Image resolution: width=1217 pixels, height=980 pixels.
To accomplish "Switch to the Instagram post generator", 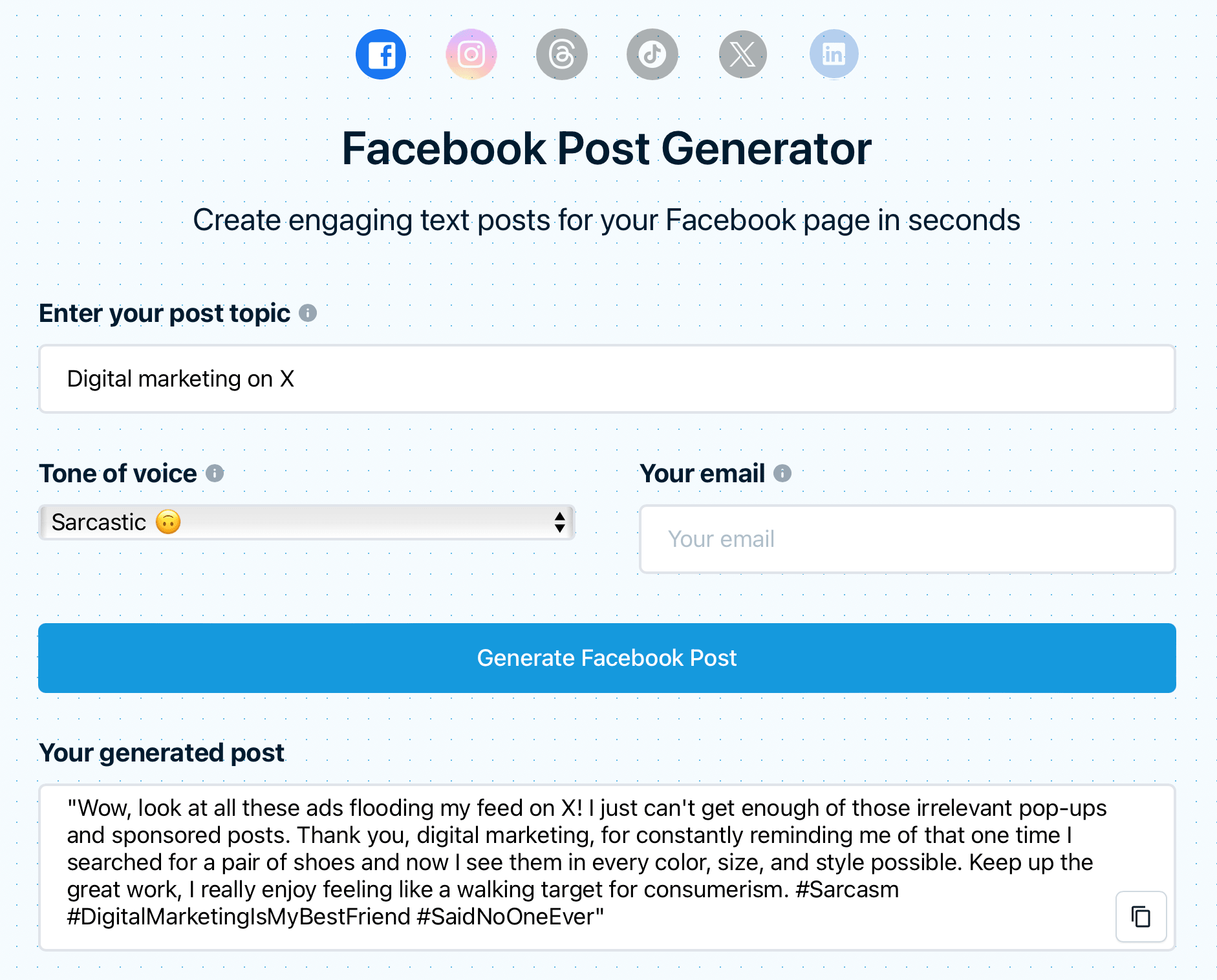I will click(x=471, y=54).
